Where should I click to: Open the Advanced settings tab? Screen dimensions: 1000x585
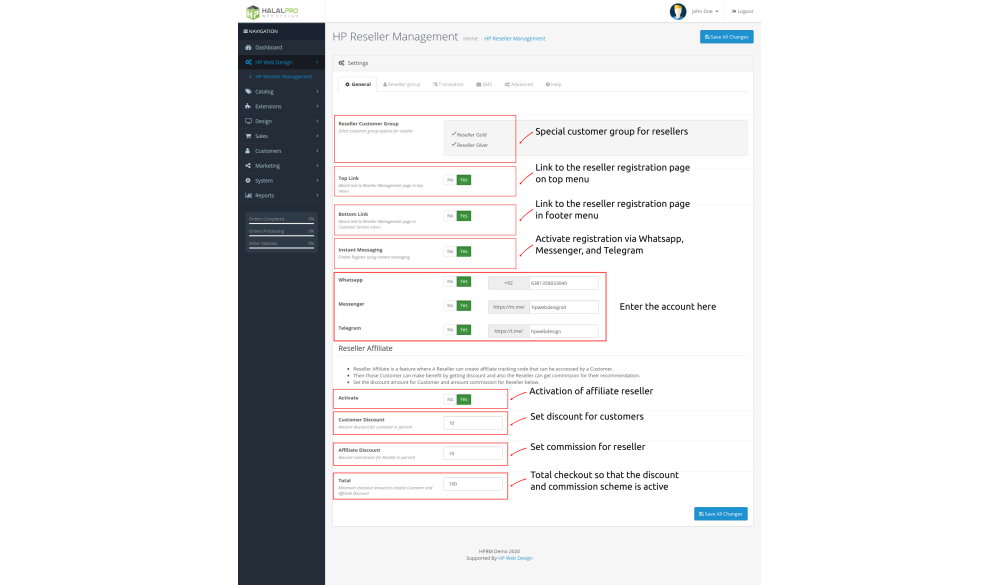tap(519, 84)
